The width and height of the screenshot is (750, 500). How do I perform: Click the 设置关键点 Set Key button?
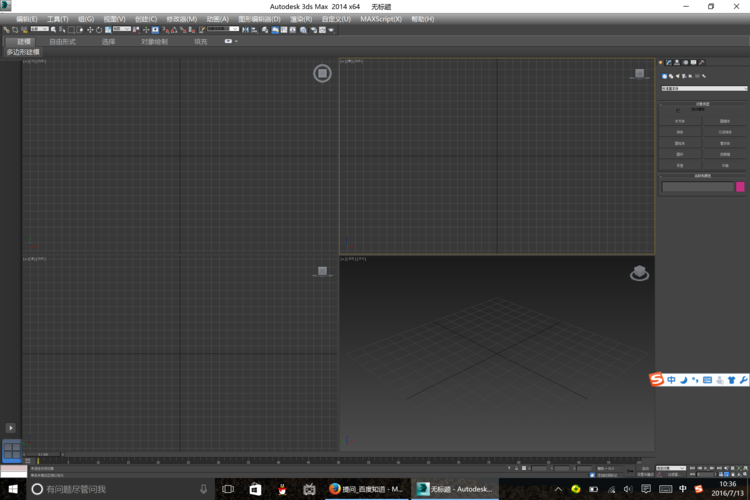click(645, 474)
